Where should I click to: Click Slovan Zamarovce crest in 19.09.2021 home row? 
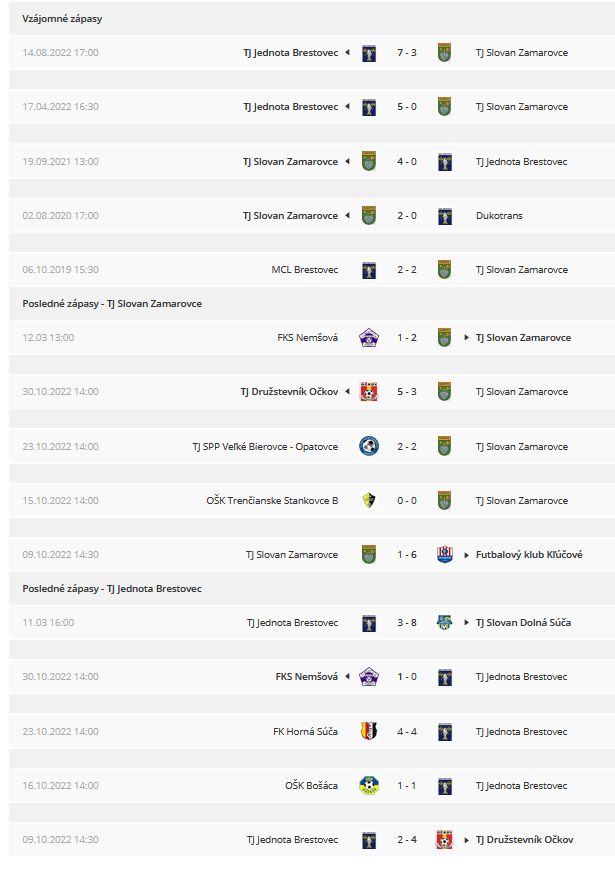pyautogui.click(x=368, y=162)
